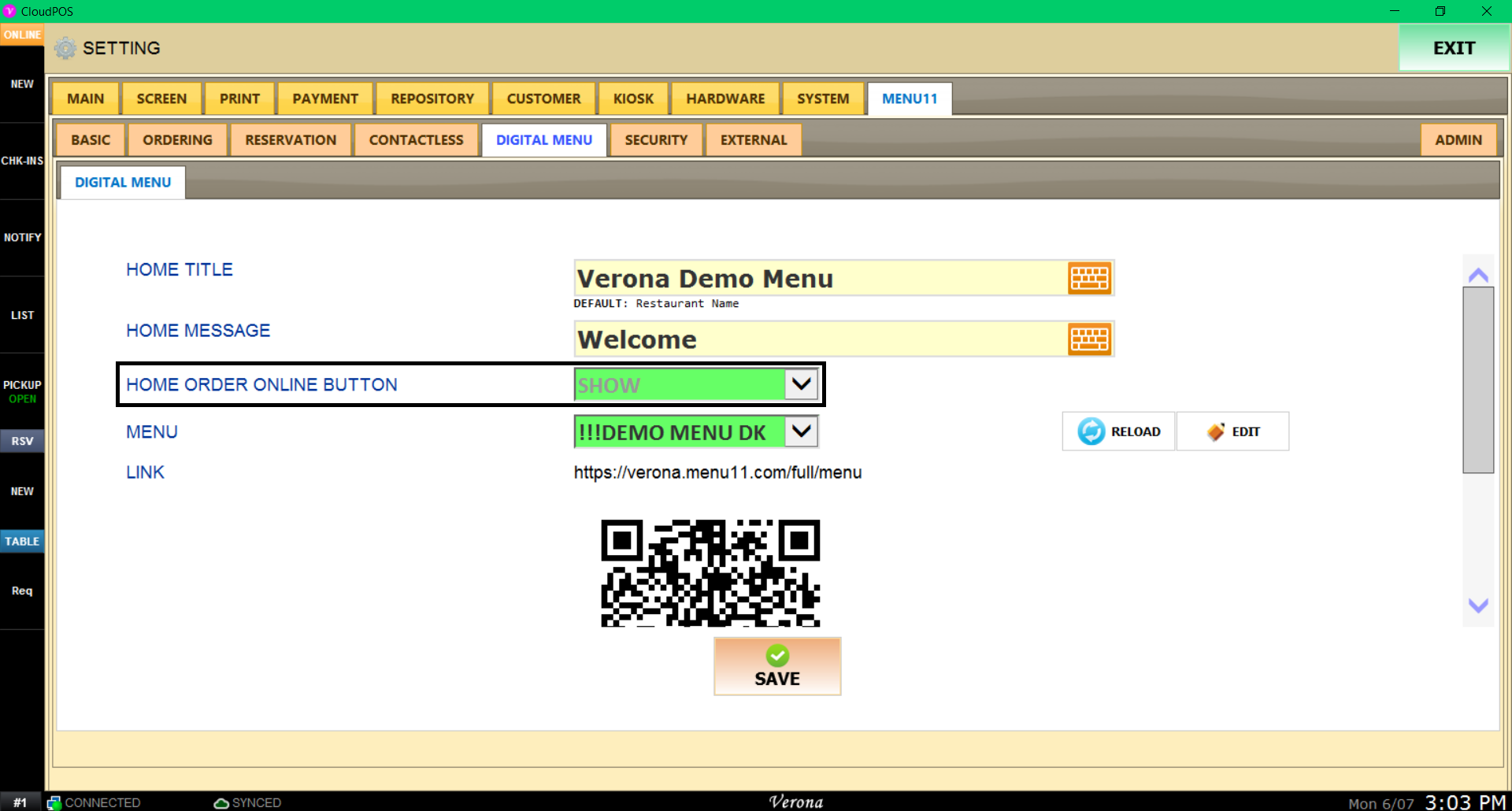Image resolution: width=1512 pixels, height=811 pixels.
Task: Click the top NEW button in sidebar
Action: pos(22,84)
